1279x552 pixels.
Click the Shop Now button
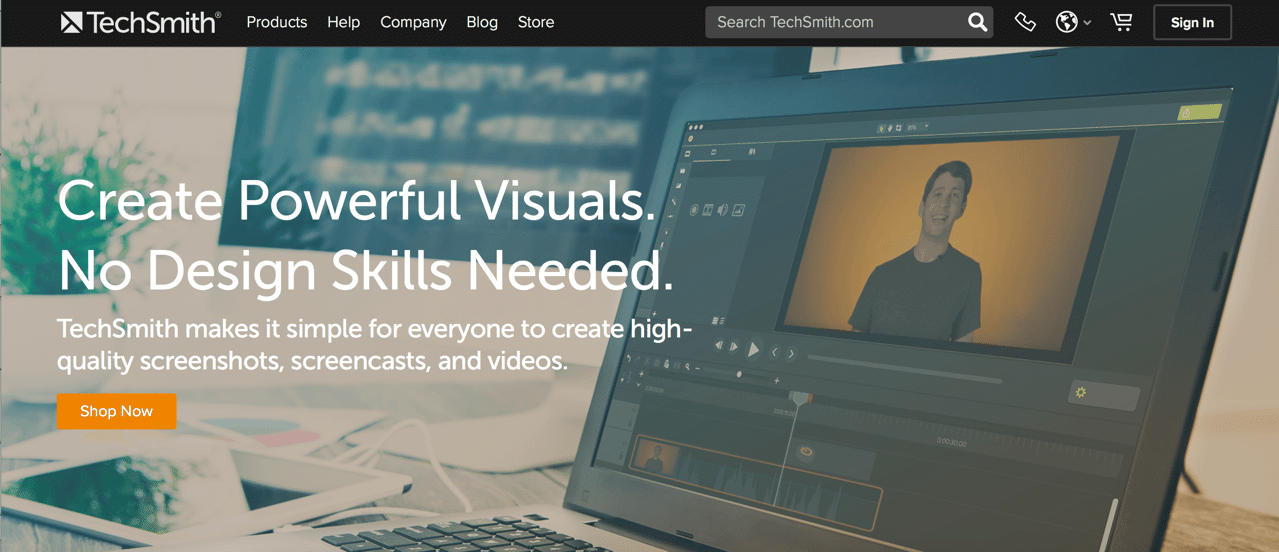pyautogui.click(x=117, y=411)
